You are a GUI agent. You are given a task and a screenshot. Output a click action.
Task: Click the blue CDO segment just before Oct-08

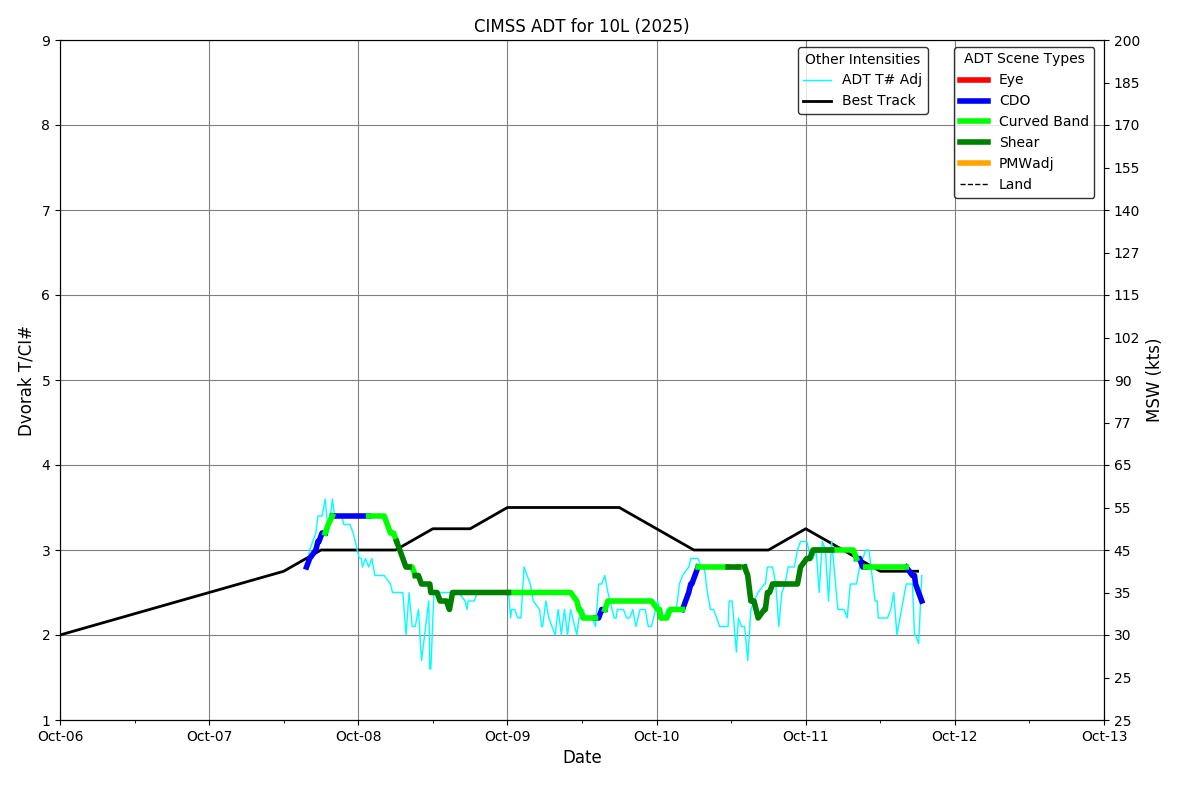point(349,516)
